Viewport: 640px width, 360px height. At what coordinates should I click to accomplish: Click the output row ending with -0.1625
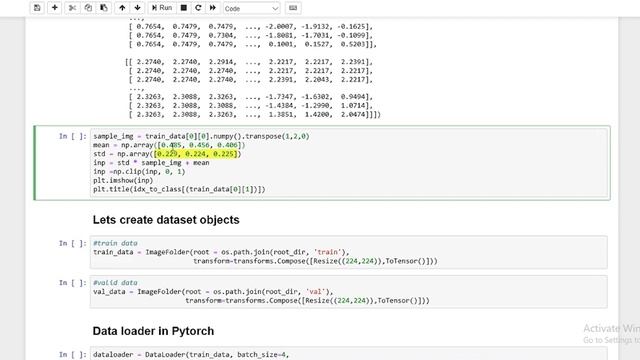251,27
